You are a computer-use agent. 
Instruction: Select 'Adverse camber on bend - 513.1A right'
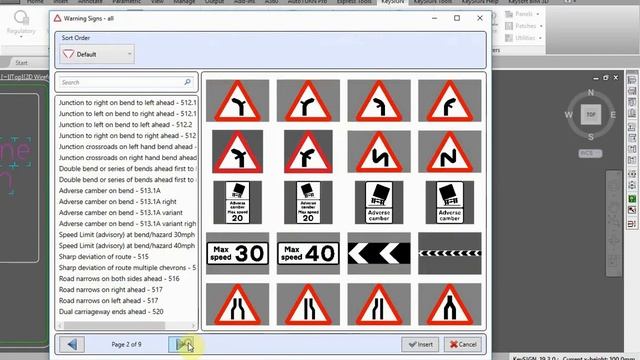(x=118, y=202)
